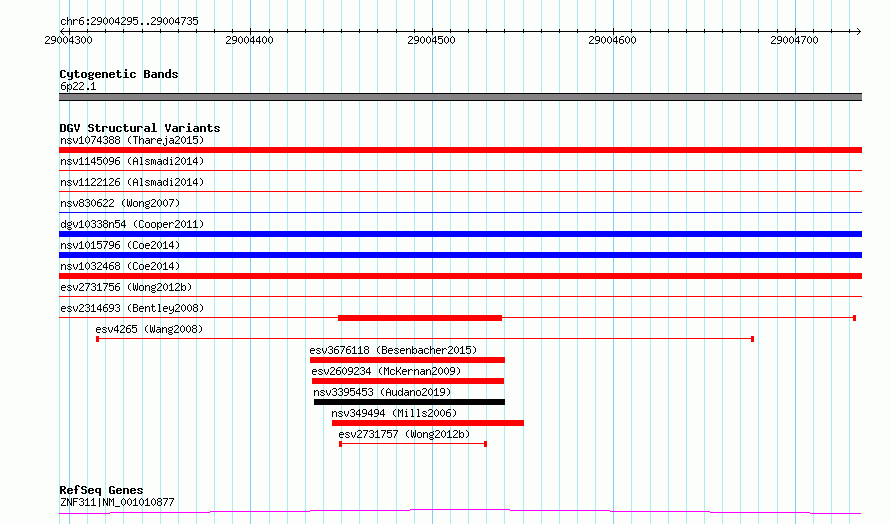
Task: Click the red bar of esv3676118
Action: point(407,360)
